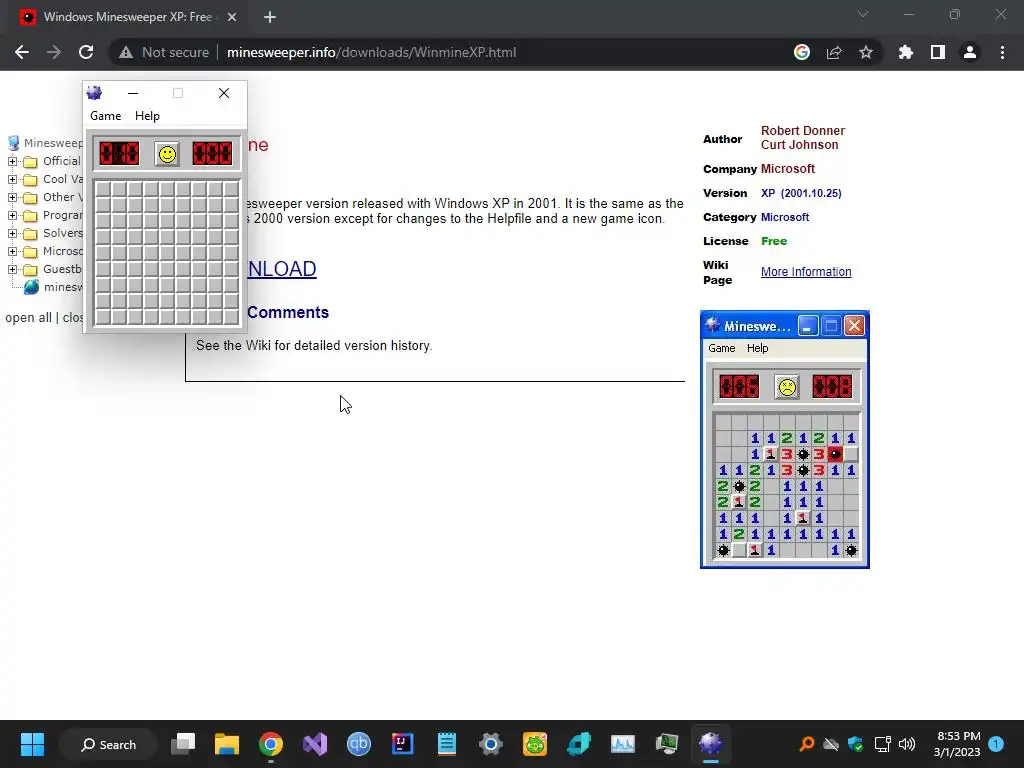The height and width of the screenshot is (768, 1024).
Task: Click the Solvers folder icon in tree
Action: click(30, 234)
